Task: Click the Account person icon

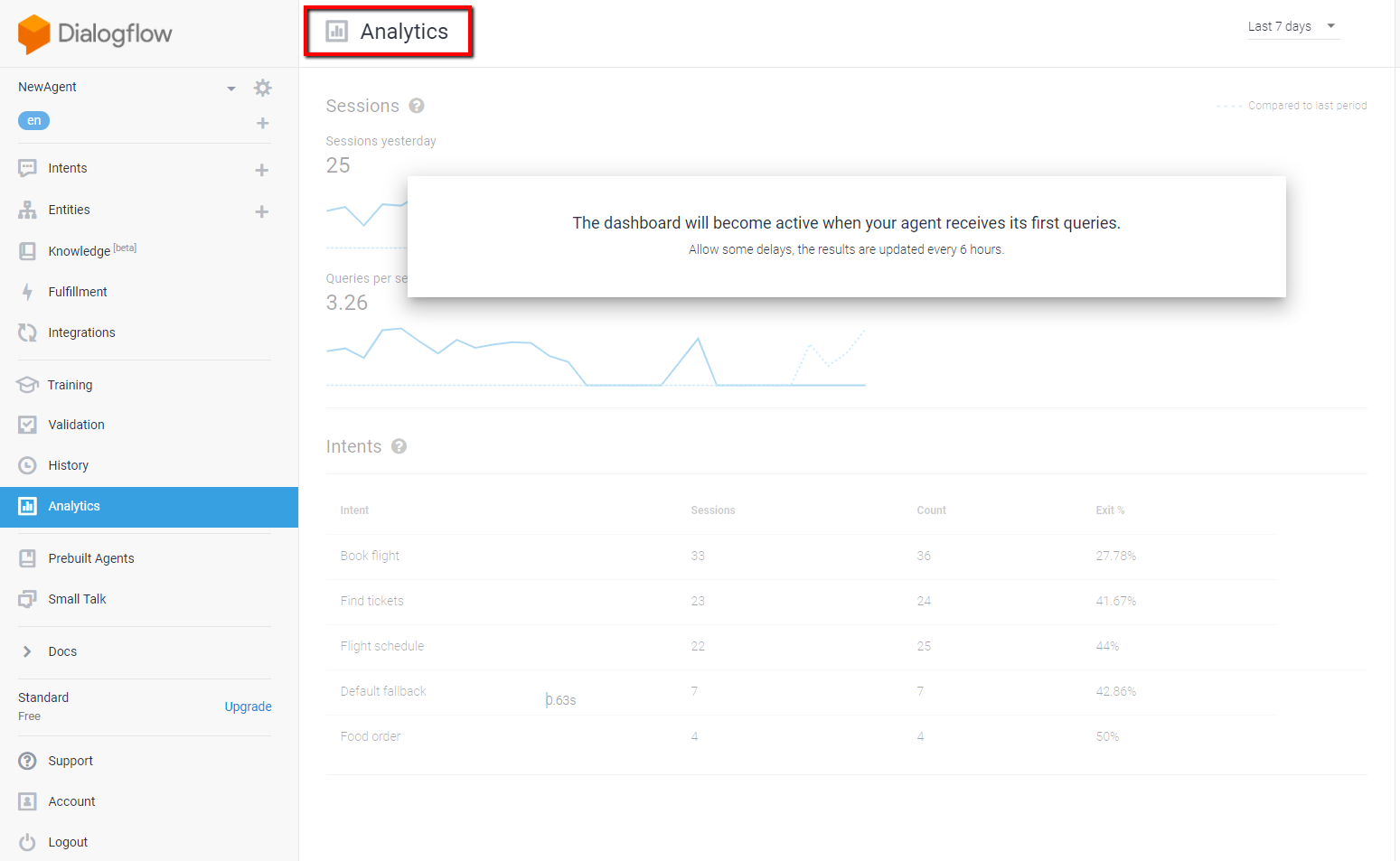Action: point(28,801)
